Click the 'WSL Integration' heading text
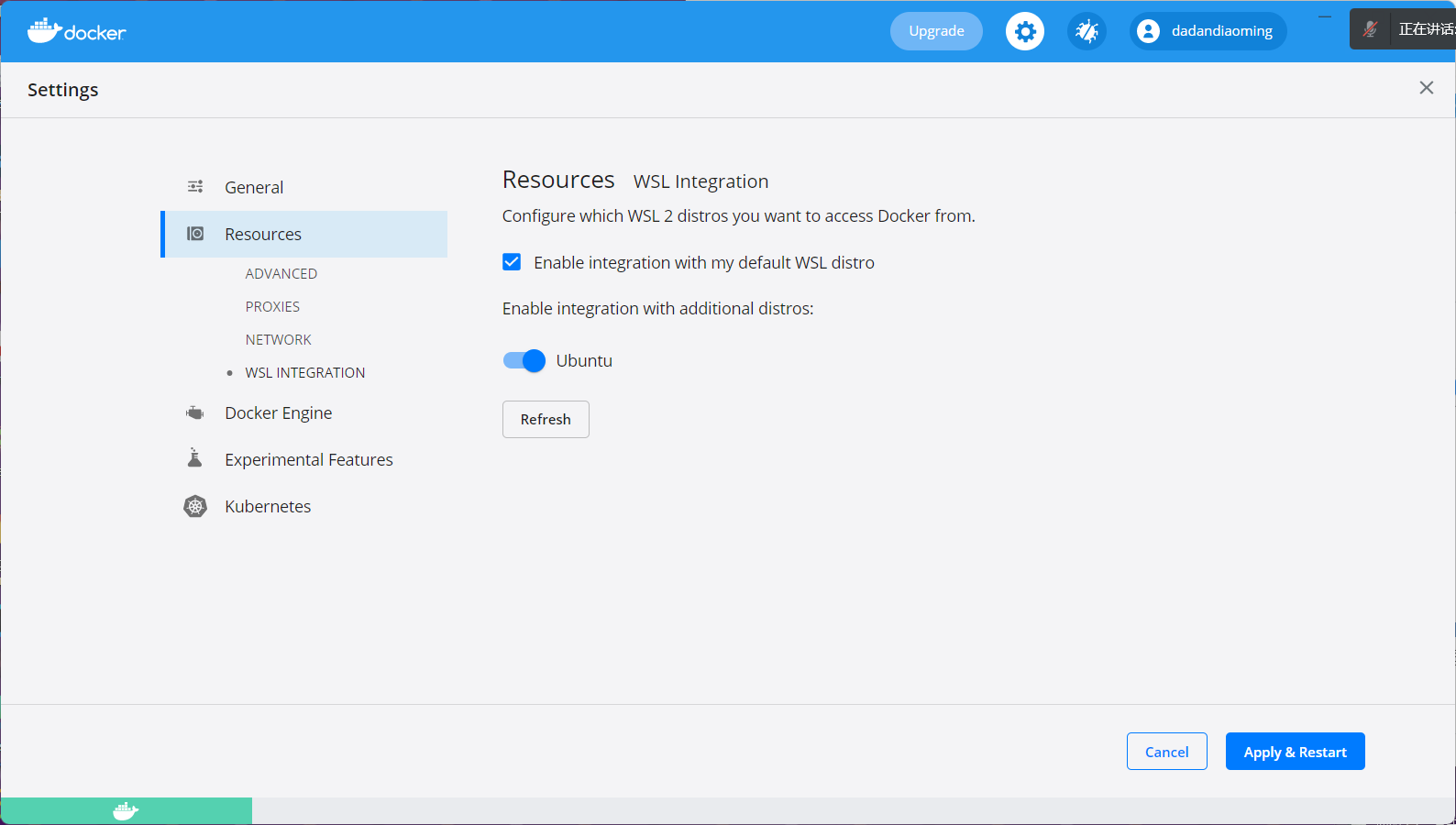The width and height of the screenshot is (1456, 825). pyautogui.click(x=700, y=181)
